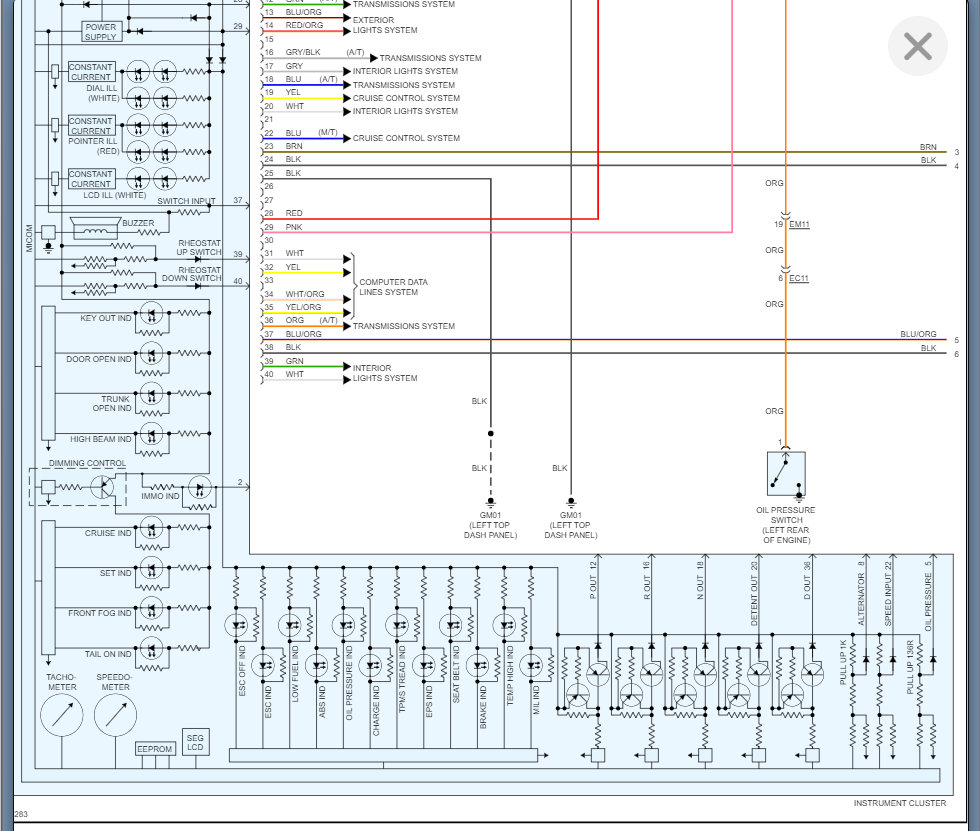Click the EC11 connector label
Image resolution: width=980 pixels, height=831 pixels.
(799, 278)
